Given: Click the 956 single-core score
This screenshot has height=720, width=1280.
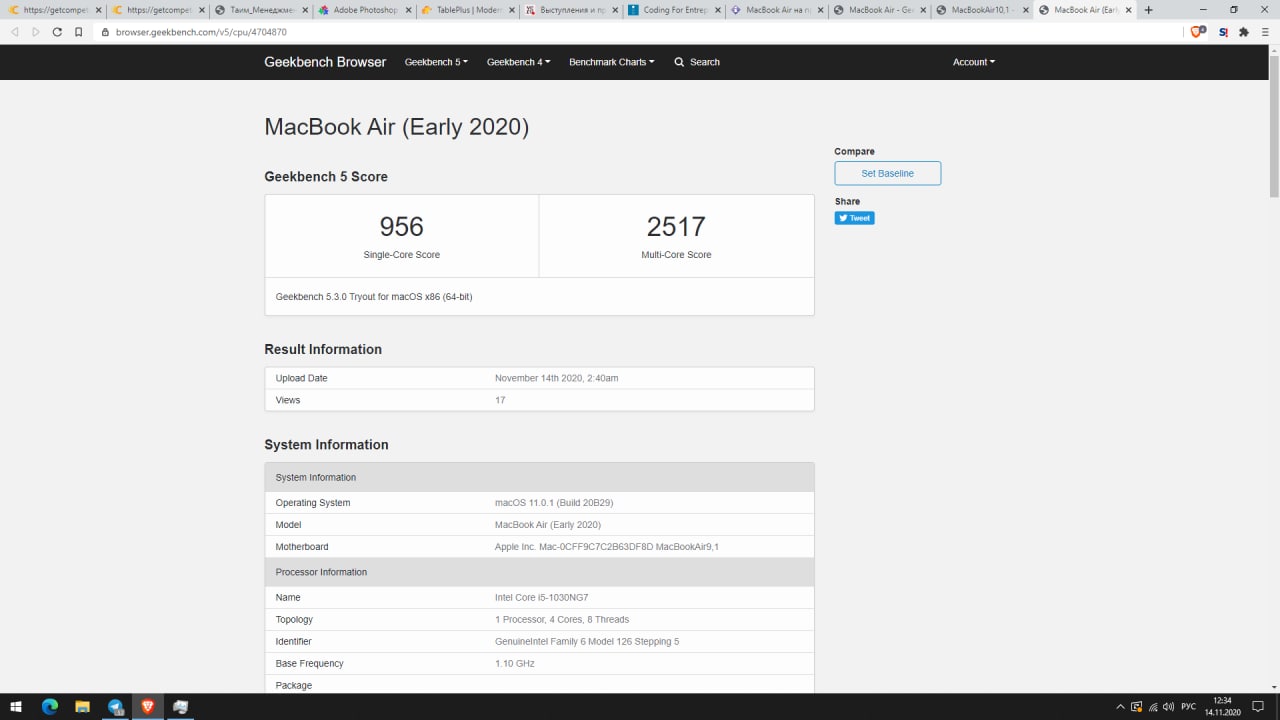Looking at the screenshot, I should pos(402,227).
